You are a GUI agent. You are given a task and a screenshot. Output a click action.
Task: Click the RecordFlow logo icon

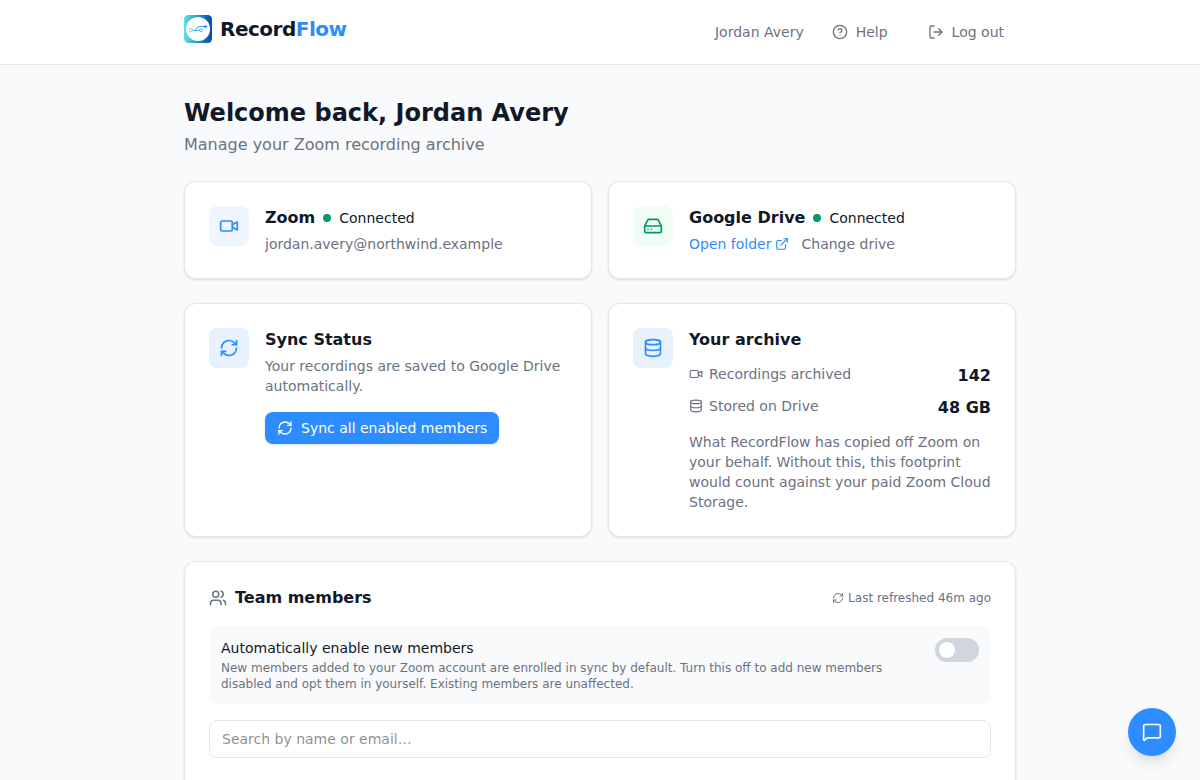pyautogui.click(x=198, y=29)
